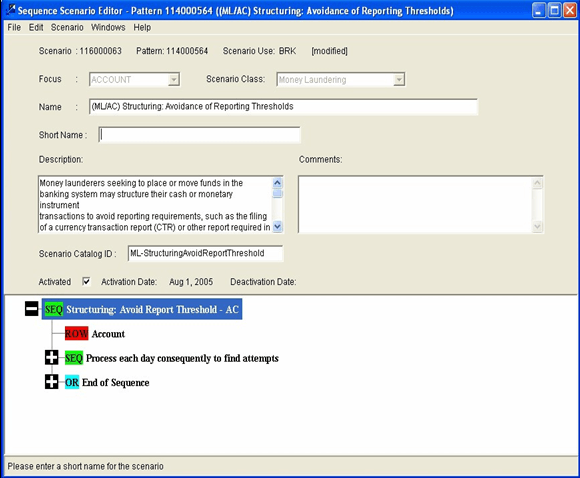Click the Scenario Use: BRK text
580x478 pixels.
coord(259,51)
